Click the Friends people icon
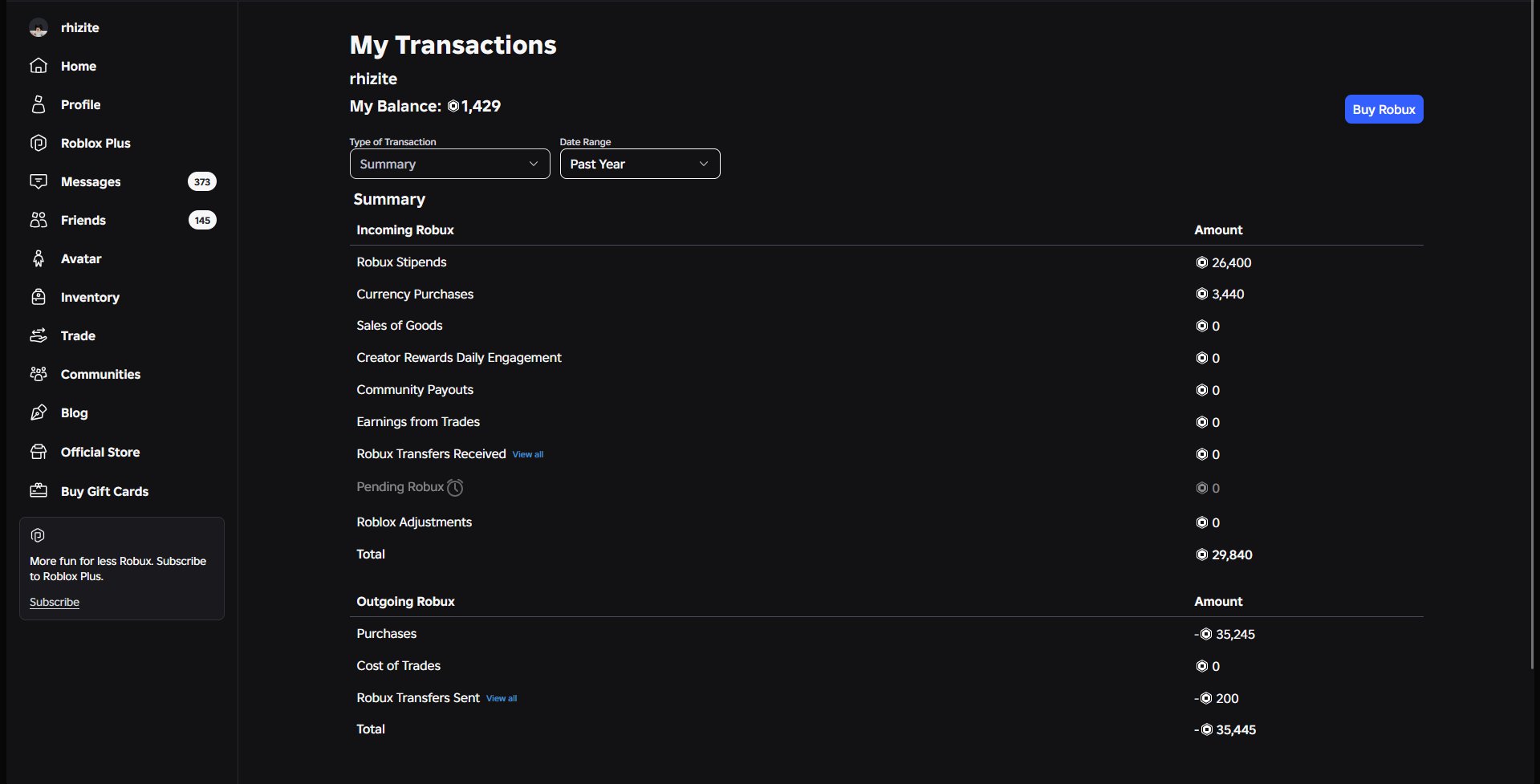The width and height of the screenshot is (1540, 784). tap(39, 220)
